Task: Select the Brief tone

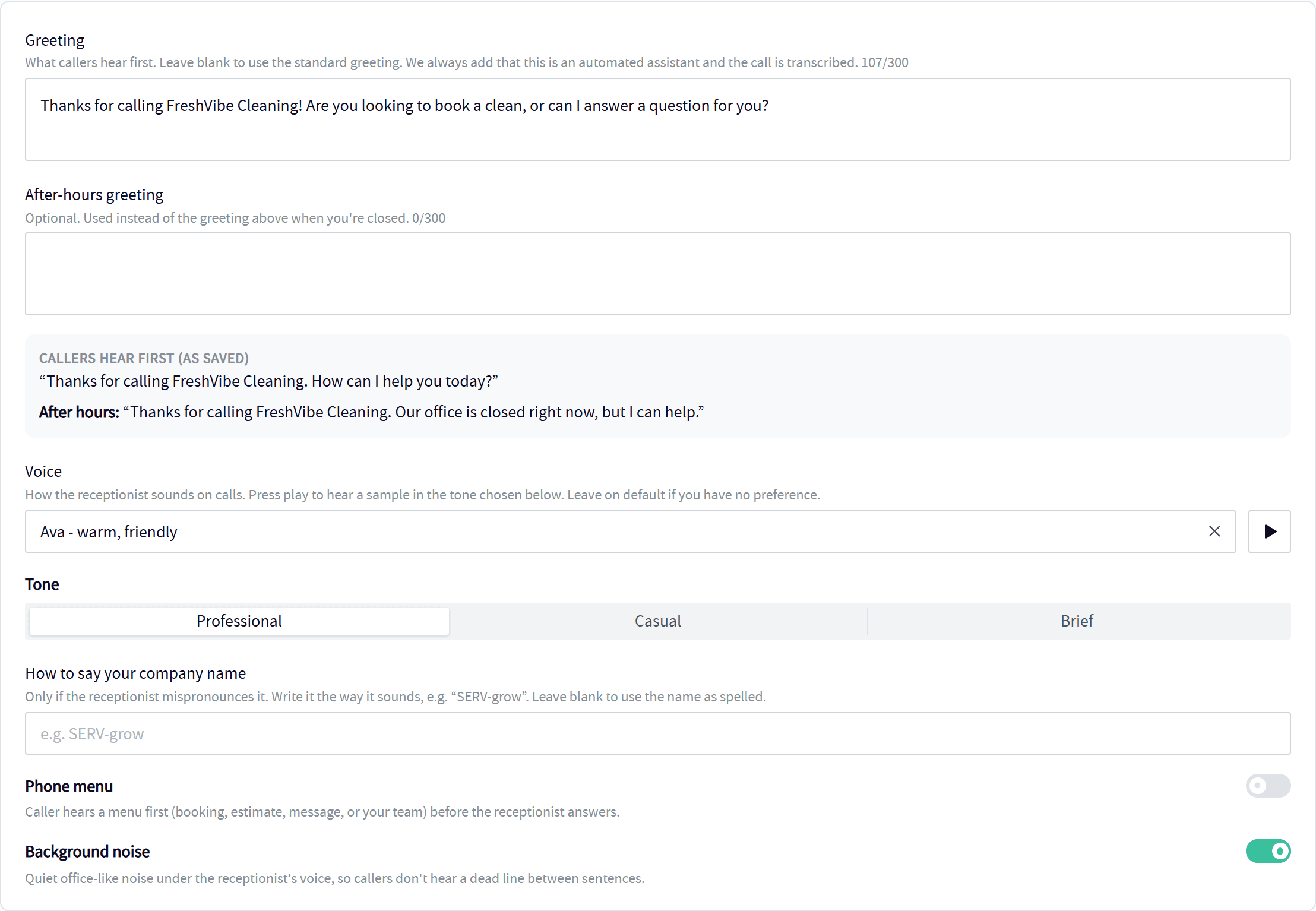Action: coord(1077,621)
